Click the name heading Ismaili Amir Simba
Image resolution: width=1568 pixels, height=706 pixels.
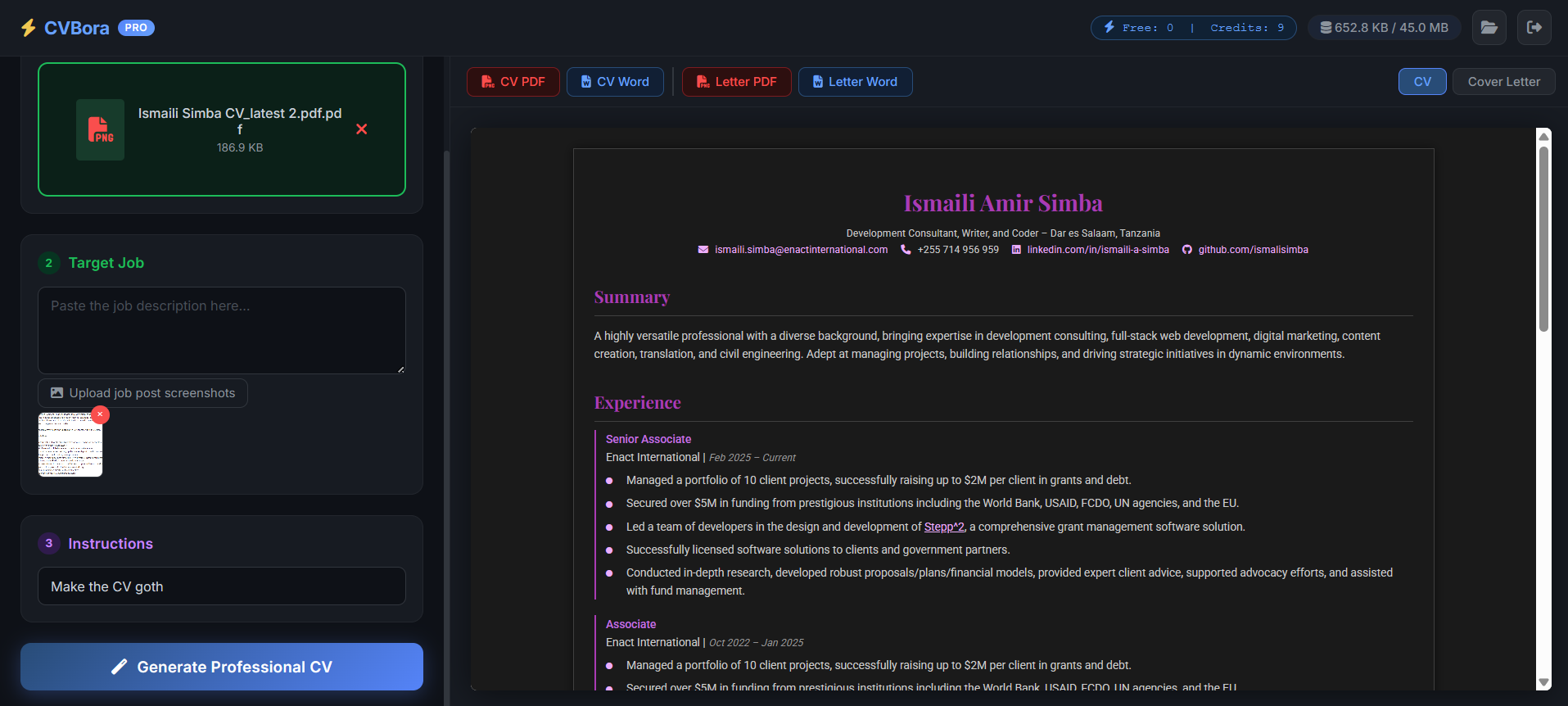[1003, 203]
